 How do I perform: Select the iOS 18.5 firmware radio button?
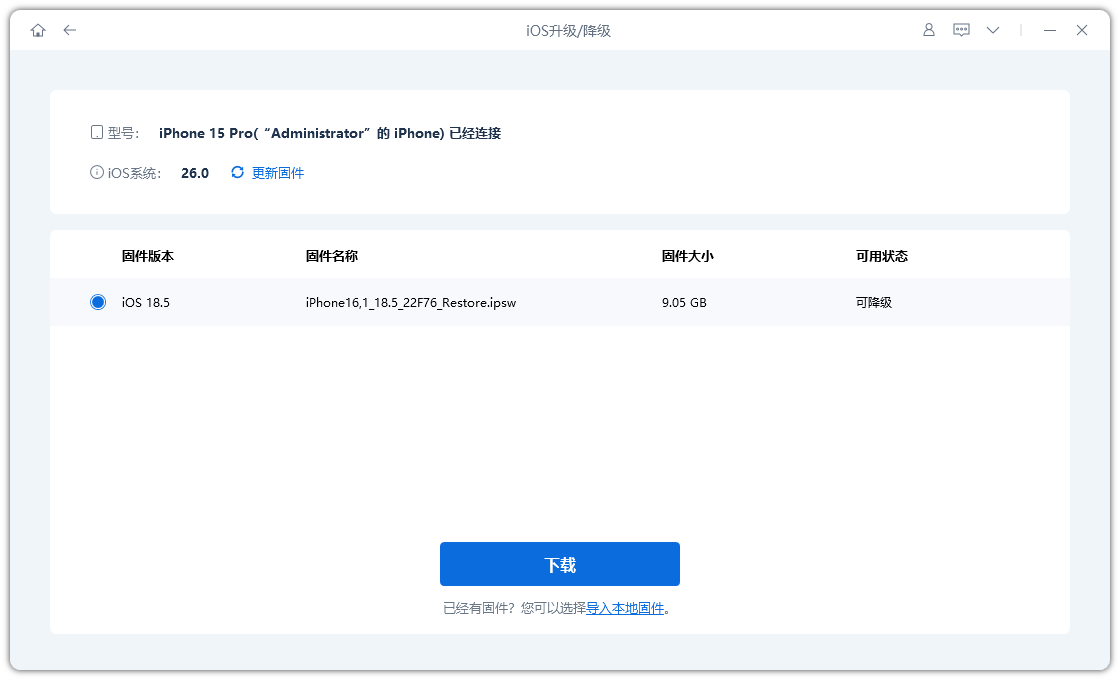click(x=98, y=302)
